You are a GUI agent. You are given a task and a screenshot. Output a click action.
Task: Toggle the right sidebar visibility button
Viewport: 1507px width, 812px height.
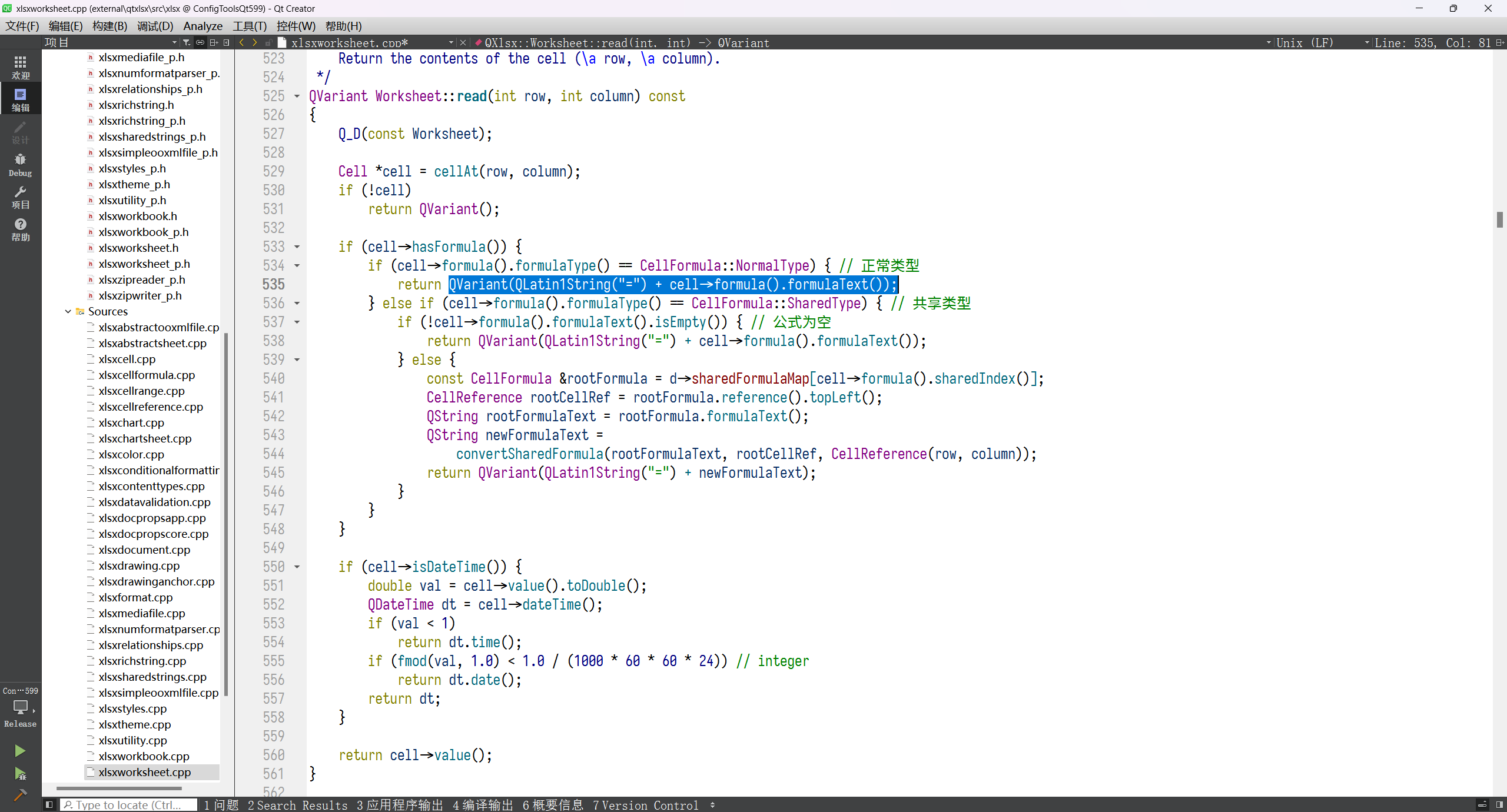click(1499, 804)
